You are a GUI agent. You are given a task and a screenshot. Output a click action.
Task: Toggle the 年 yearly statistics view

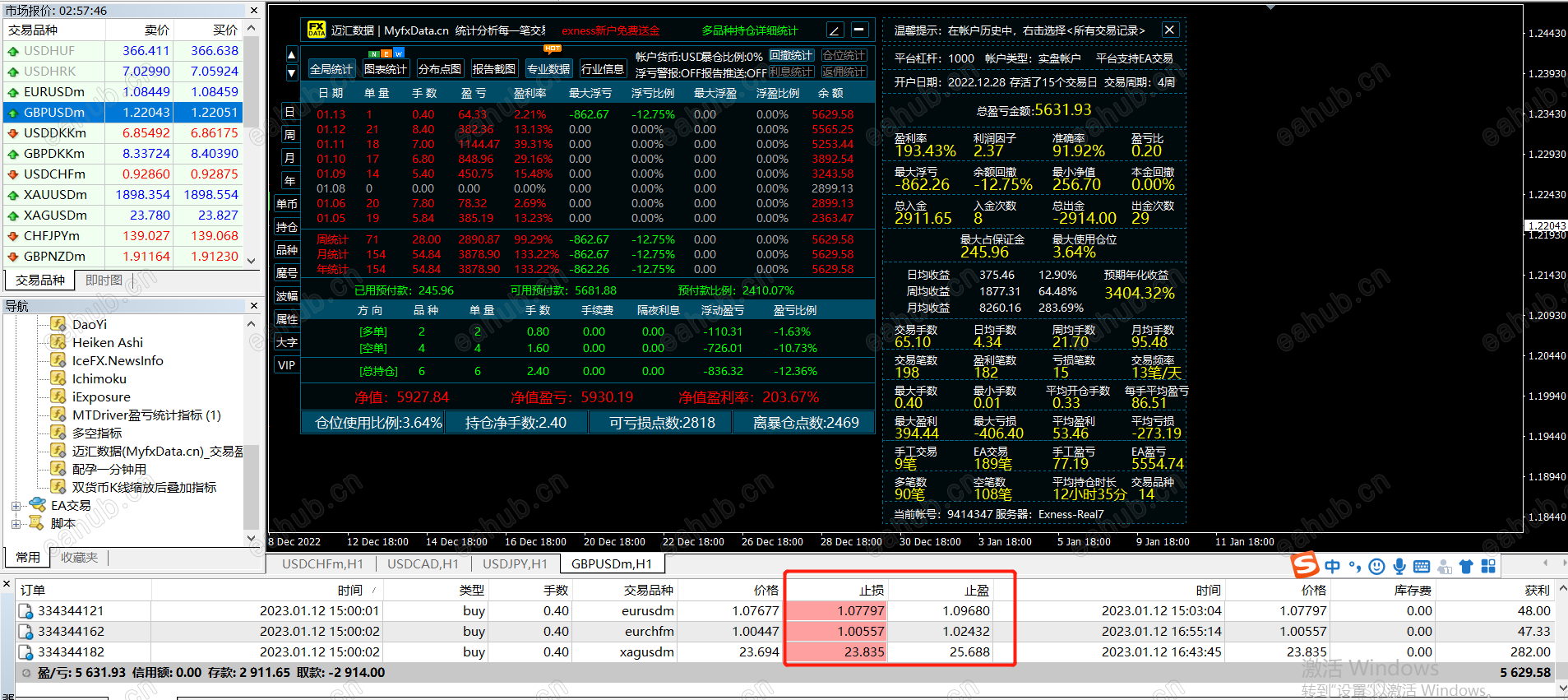point(289,181)
